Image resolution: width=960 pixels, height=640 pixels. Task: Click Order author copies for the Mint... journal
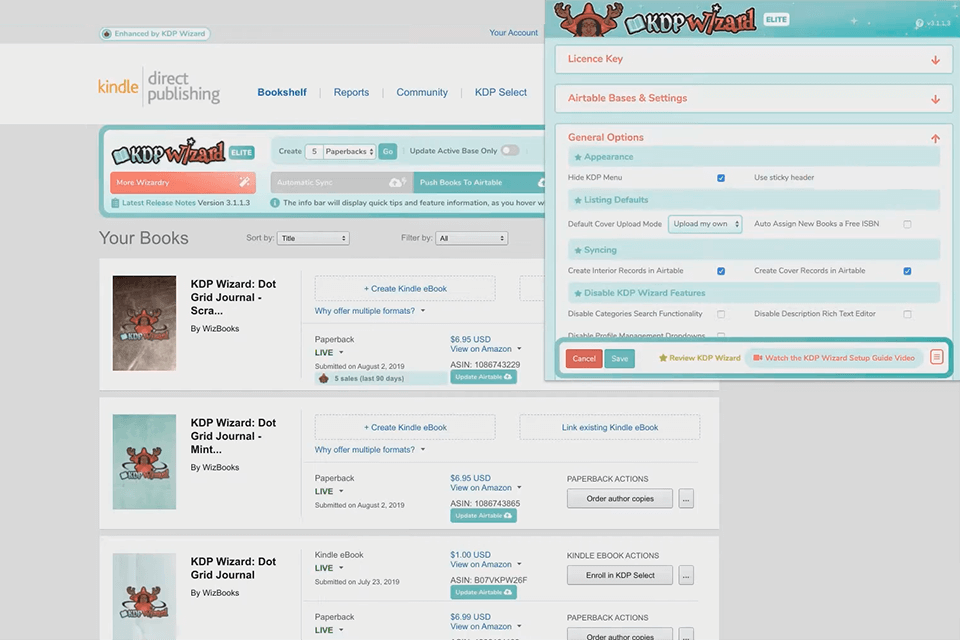pos(620,499)
